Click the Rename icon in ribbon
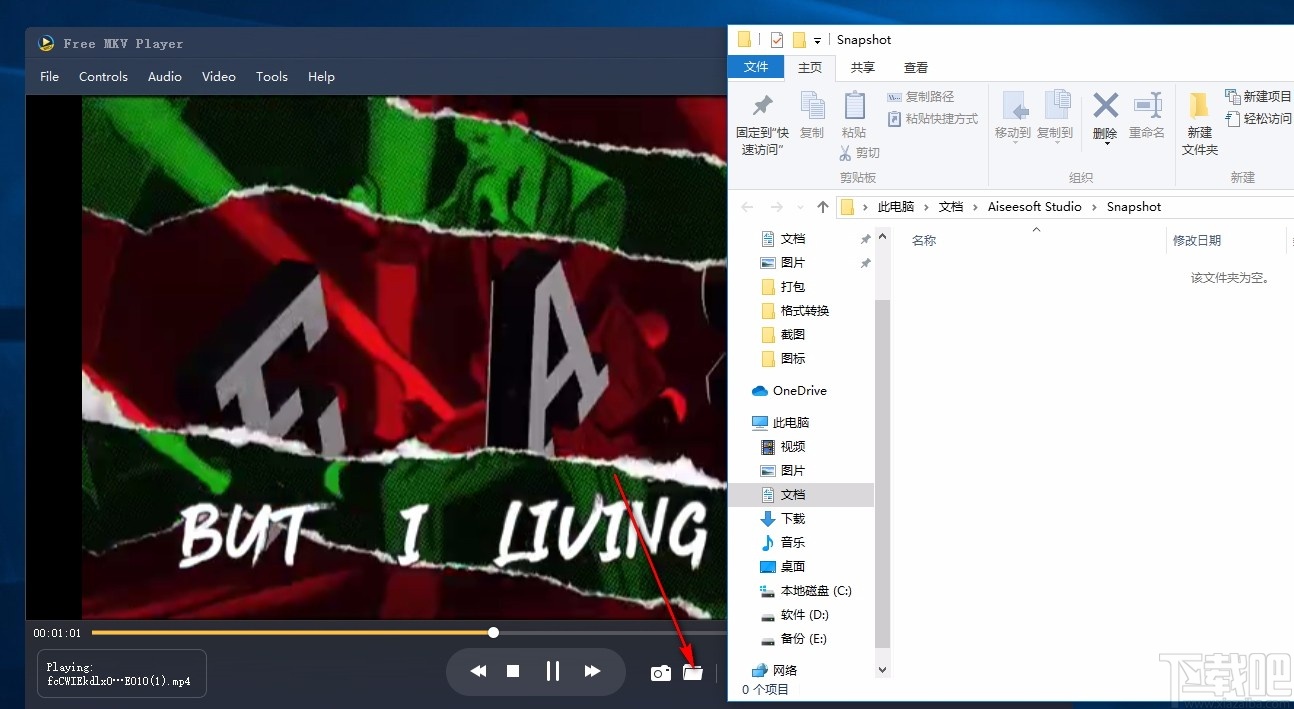Screen dimensions: 1294x709 coord(1147,115)
